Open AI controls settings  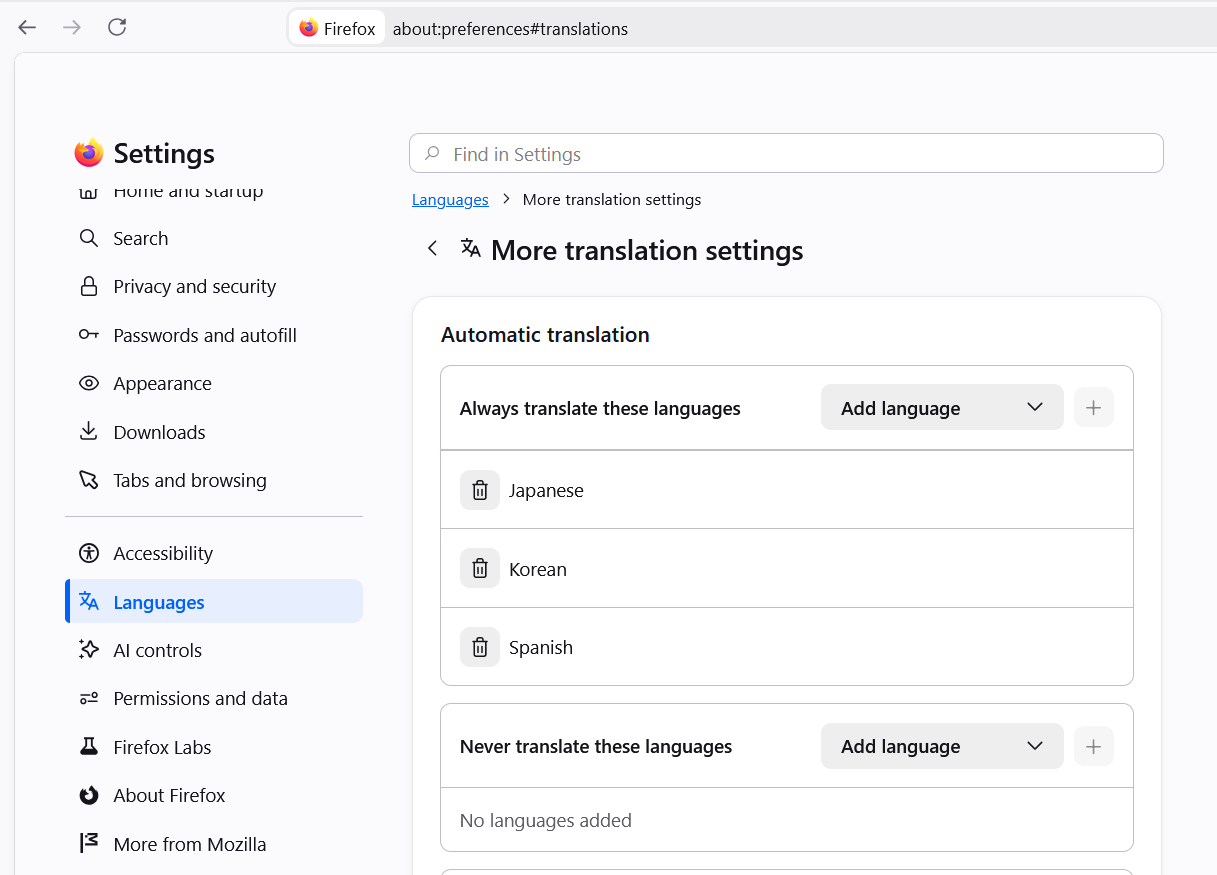(x=214, y=650)
